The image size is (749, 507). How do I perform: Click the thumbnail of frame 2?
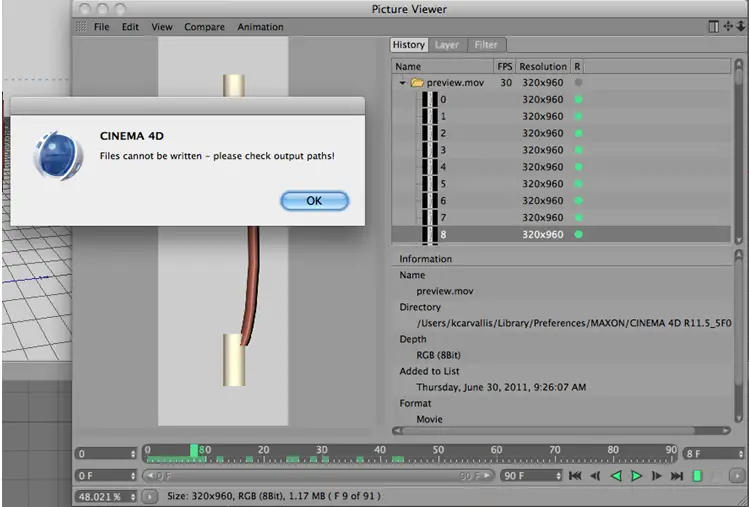(x=430, y=133)
